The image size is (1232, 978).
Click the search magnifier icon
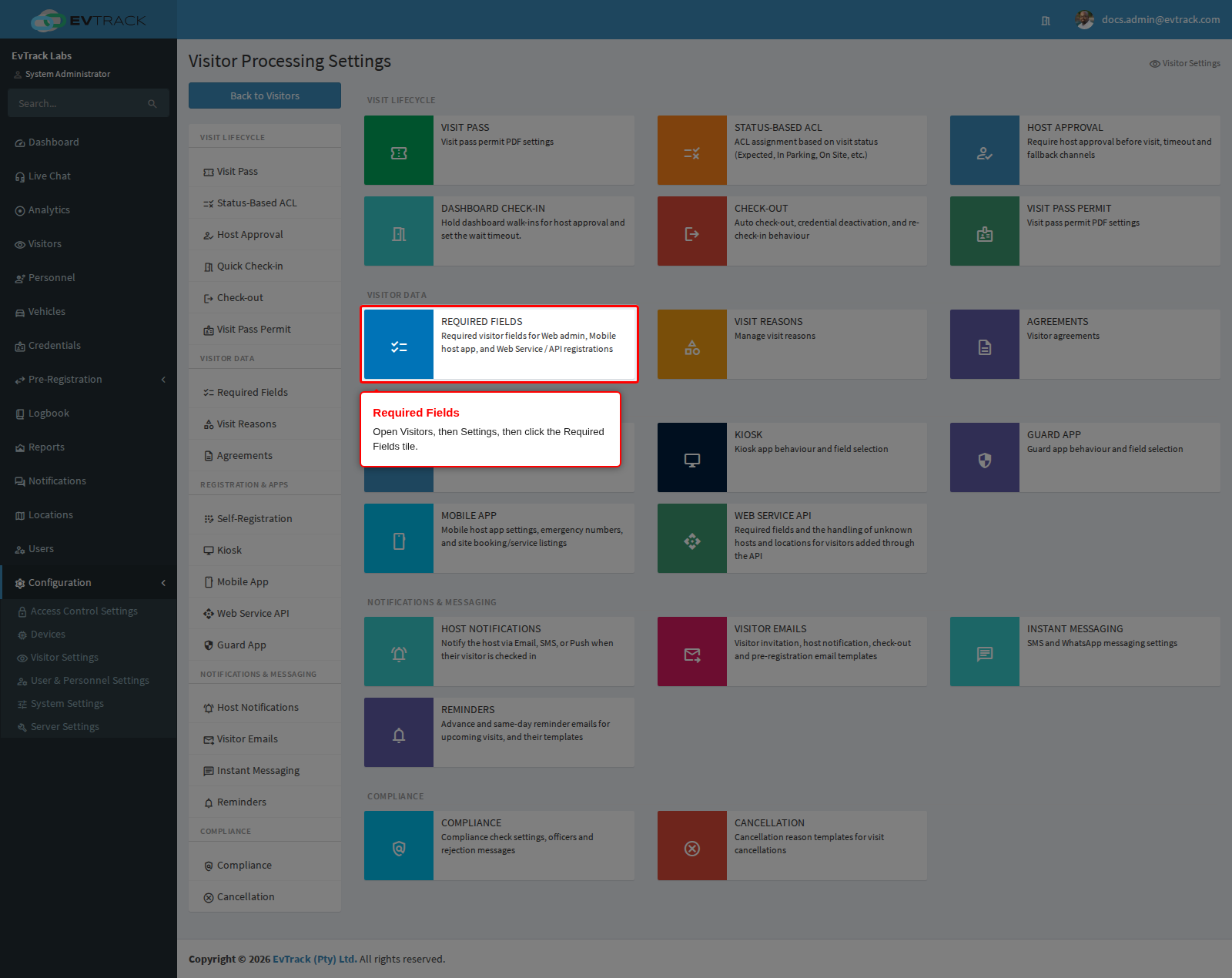tap(152, 103)
